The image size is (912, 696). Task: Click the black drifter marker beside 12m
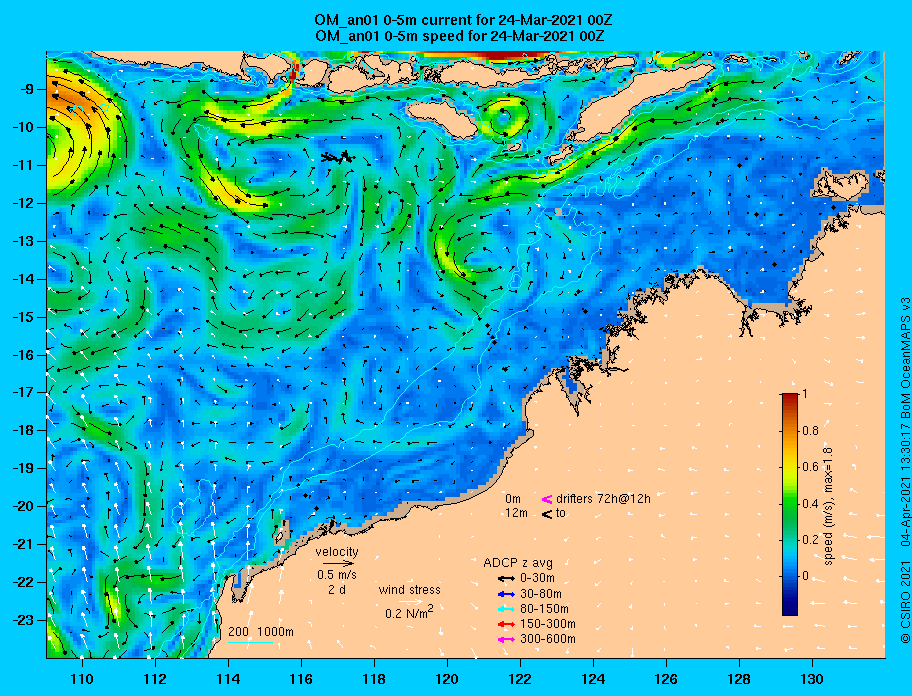[547, 514]
